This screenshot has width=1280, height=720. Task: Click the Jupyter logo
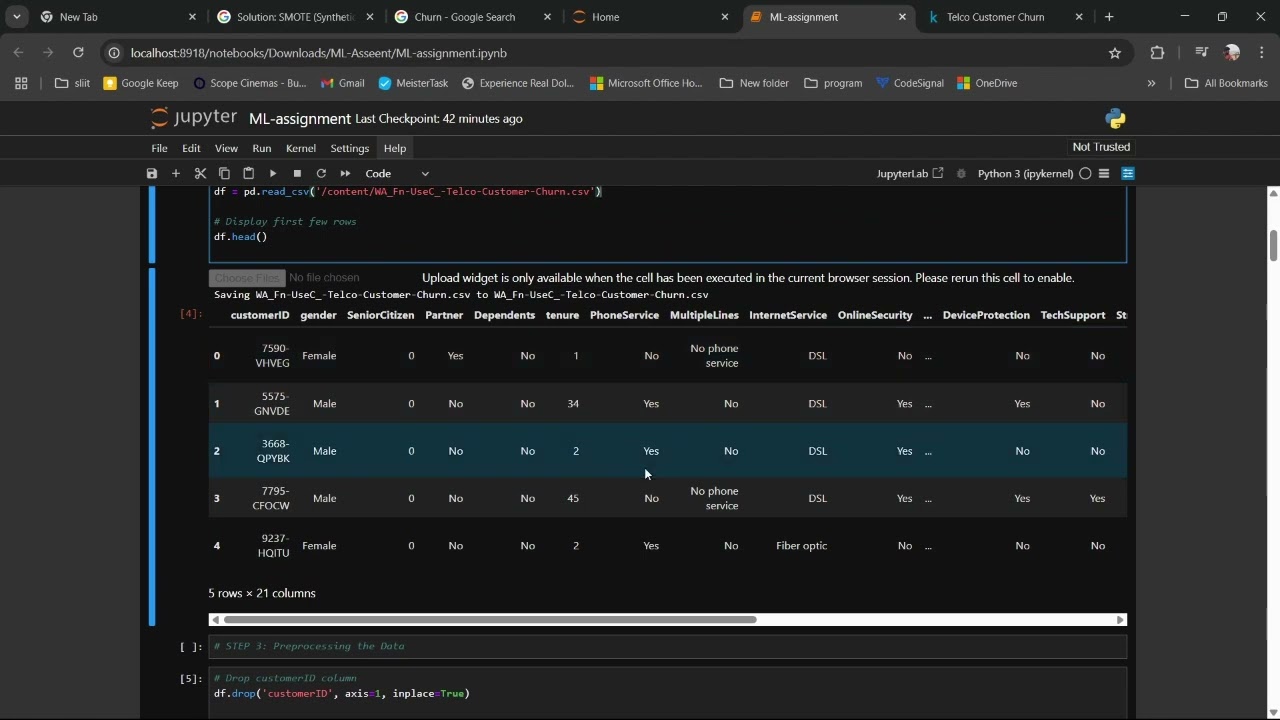pyautogui.click(x=193, y=118)
